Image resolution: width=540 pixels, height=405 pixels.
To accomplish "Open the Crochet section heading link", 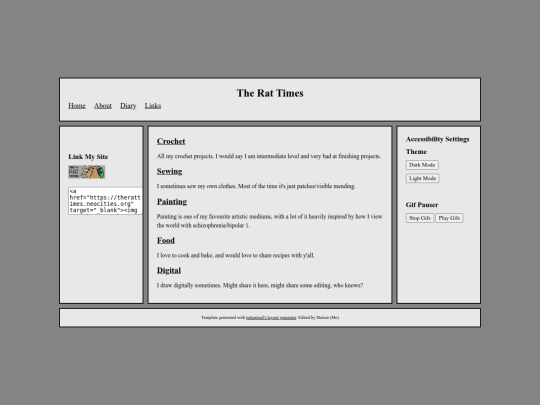I will pyautogui.click(x=171, y=141).
